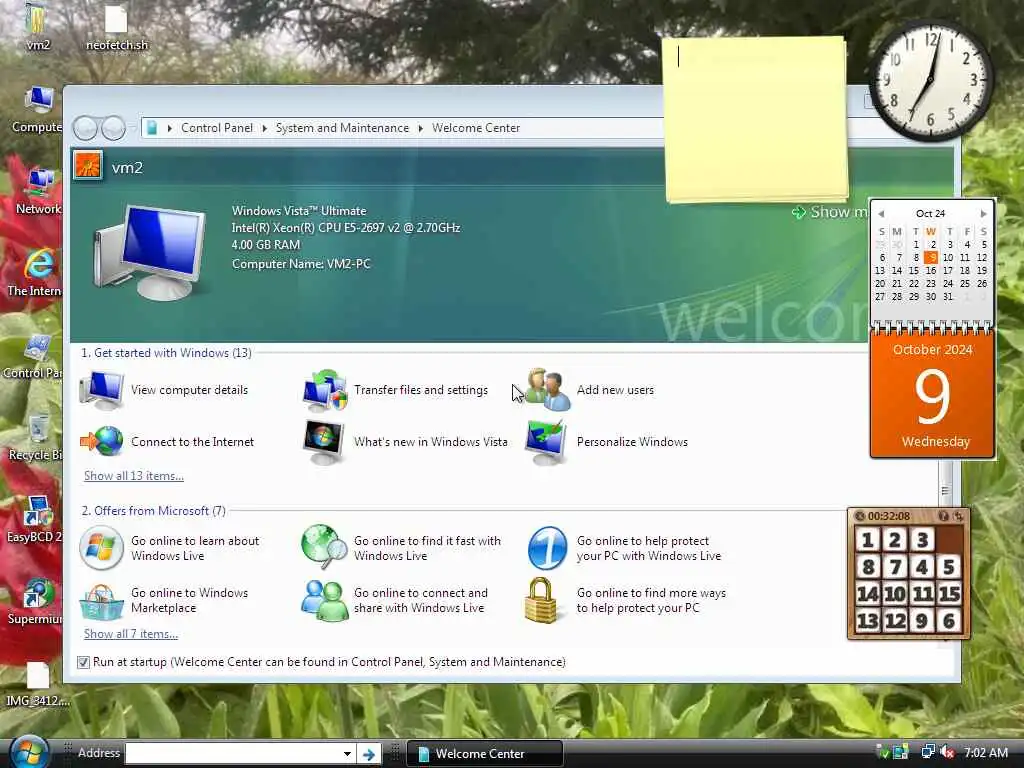Launch EasyBCD desktop shortcut
The image size is (1024, 768).
[x=36, y=520]
